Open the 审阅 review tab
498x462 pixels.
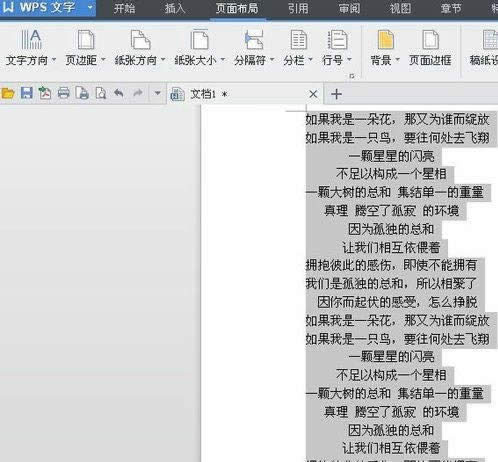349,9
